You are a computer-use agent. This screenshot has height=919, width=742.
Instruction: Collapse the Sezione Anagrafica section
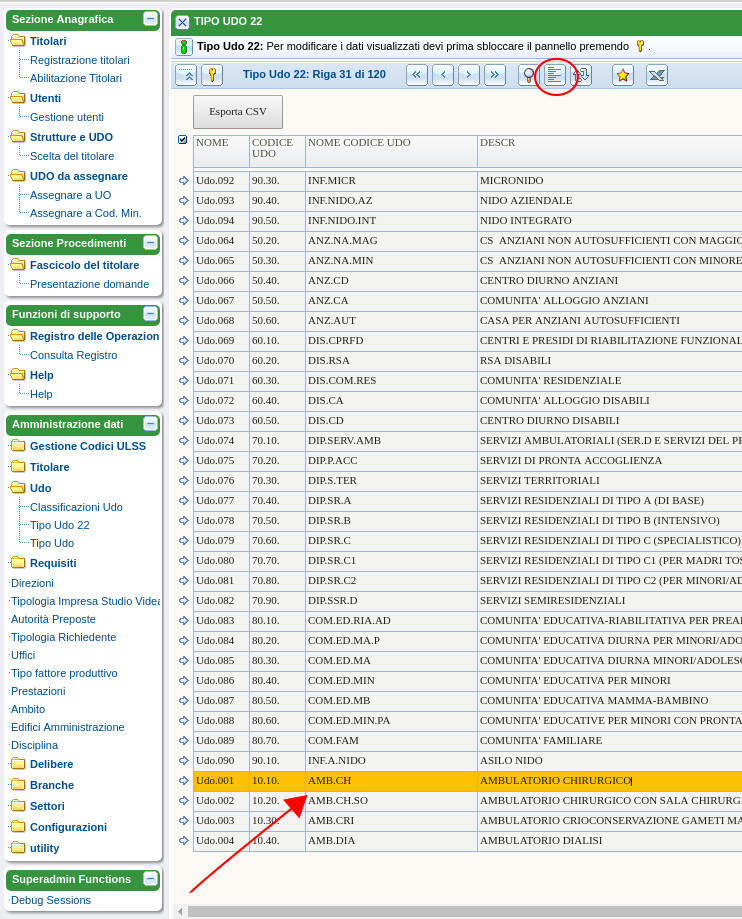tap(150, 19)
